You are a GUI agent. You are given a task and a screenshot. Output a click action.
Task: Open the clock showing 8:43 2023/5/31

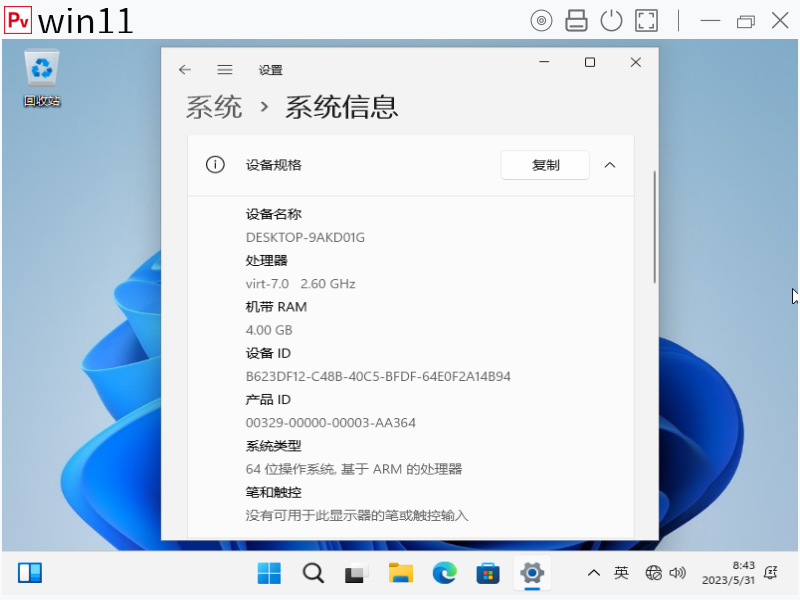[x=728, y=573]
